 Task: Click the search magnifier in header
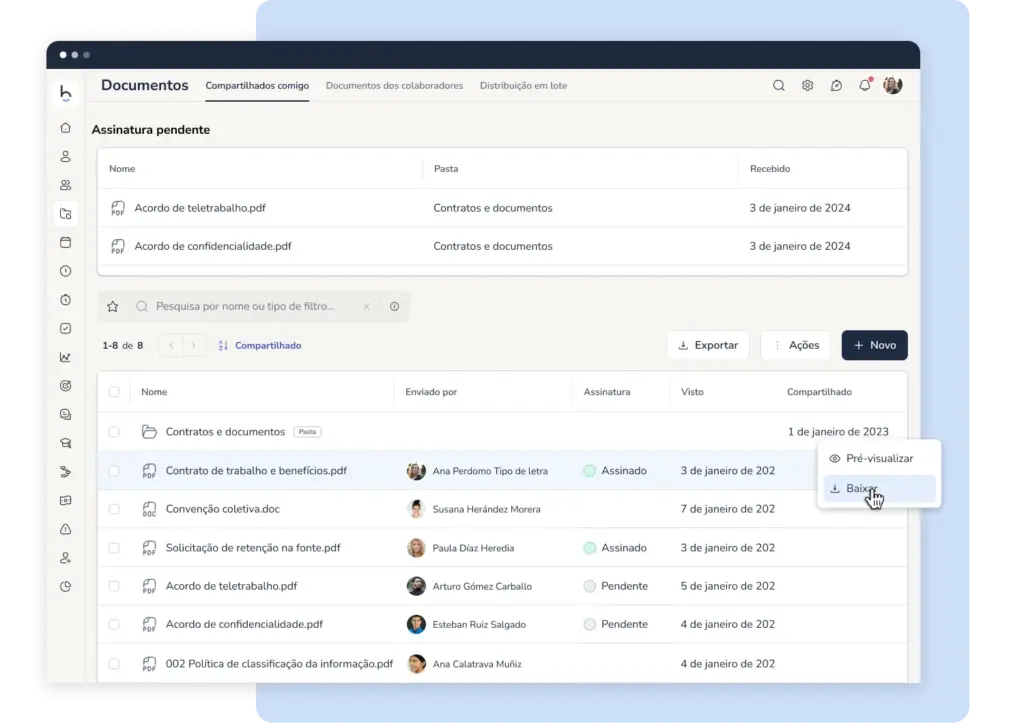778,86
